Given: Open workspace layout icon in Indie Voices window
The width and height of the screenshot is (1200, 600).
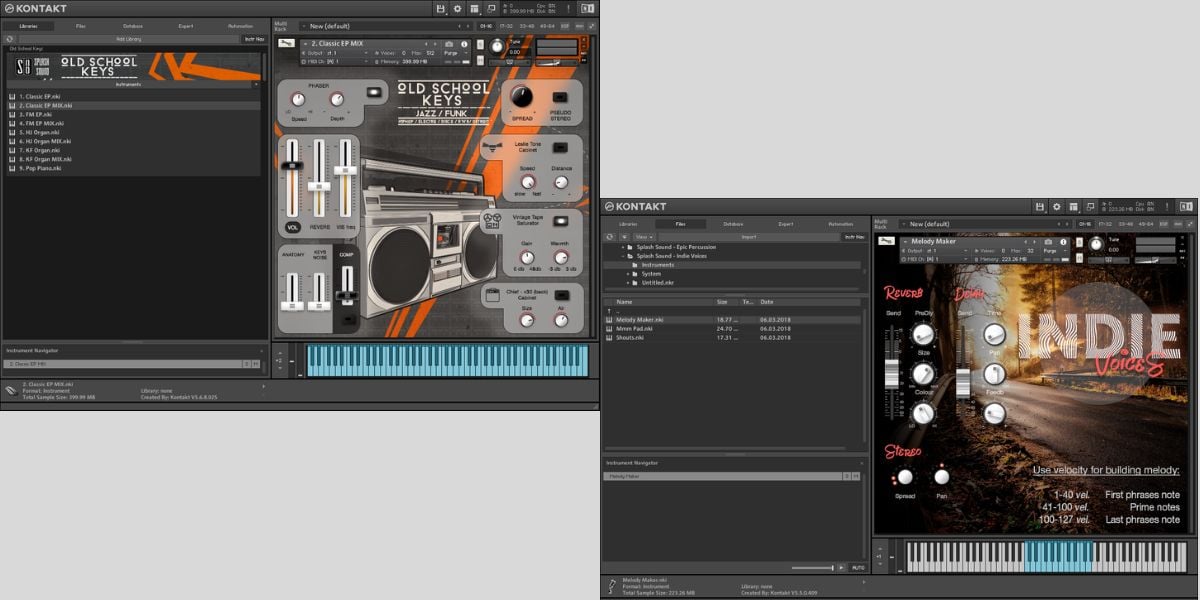Looking at the screenshot, I should [x=1074, y=207].
